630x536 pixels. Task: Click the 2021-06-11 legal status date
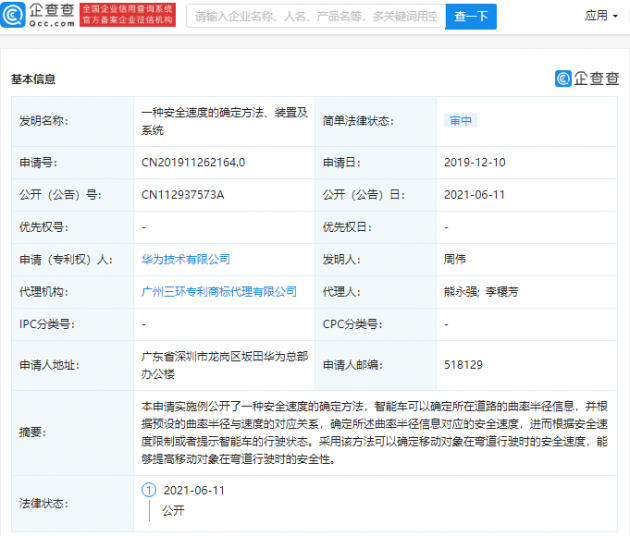[194, 491]
